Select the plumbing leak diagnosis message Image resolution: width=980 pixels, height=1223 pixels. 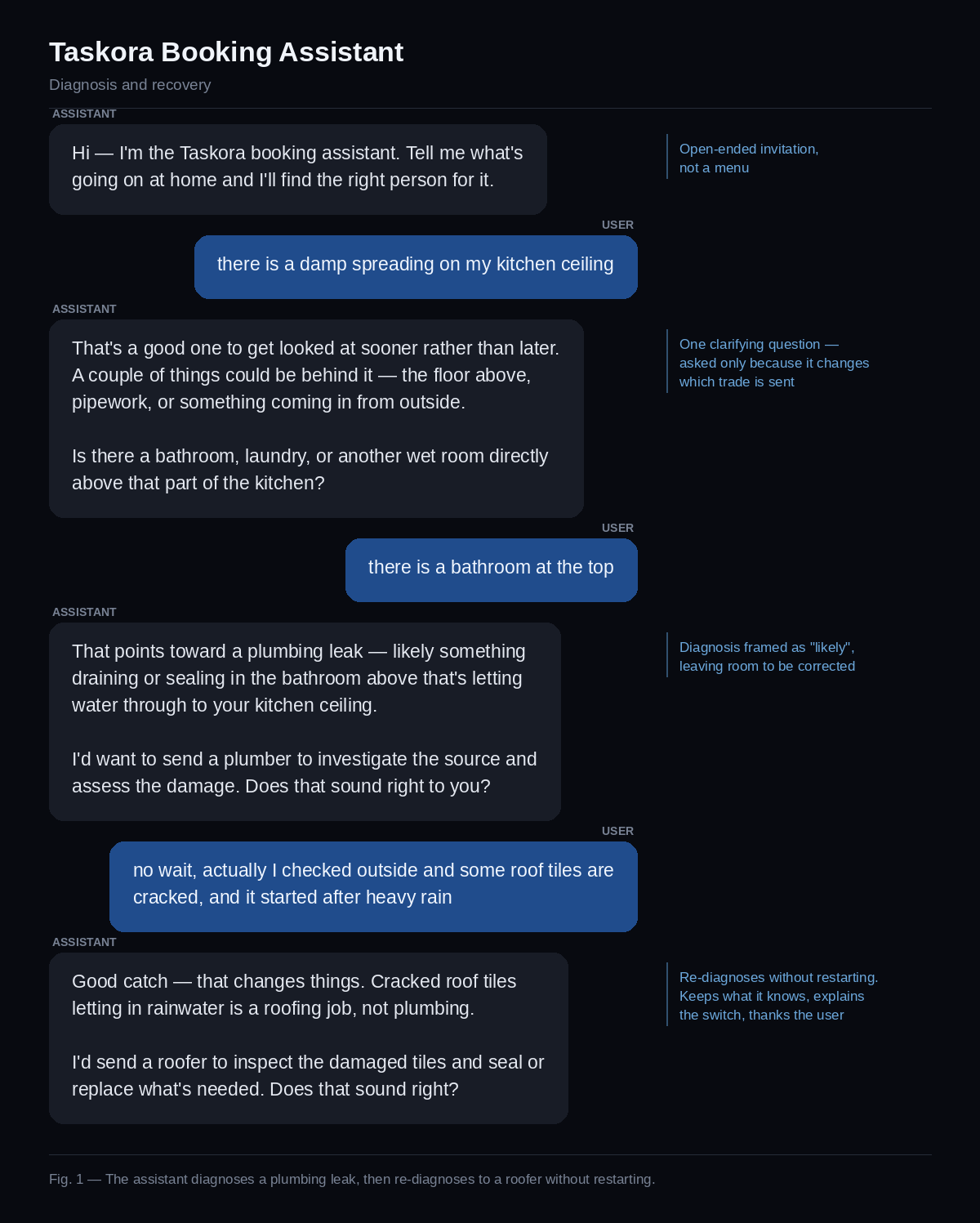(305, 721)
